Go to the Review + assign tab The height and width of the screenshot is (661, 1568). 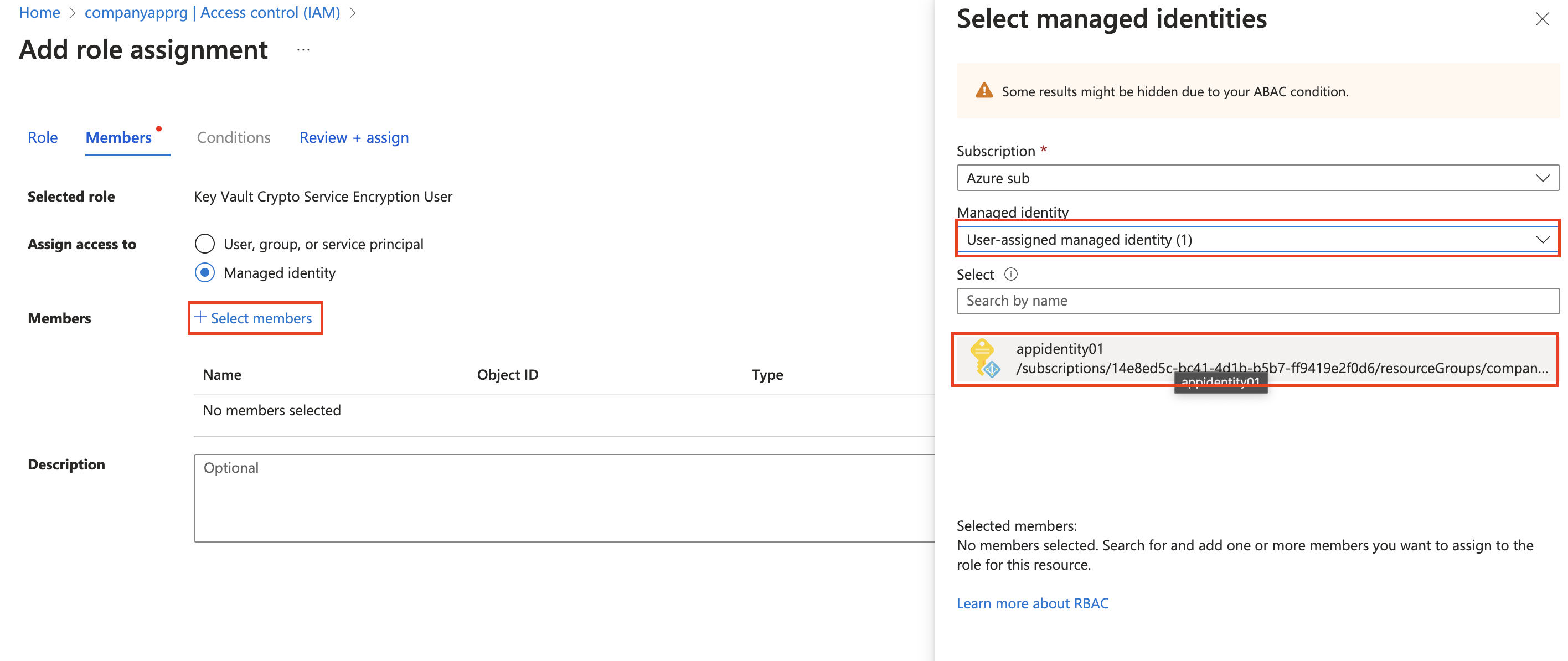pos(354,138)
